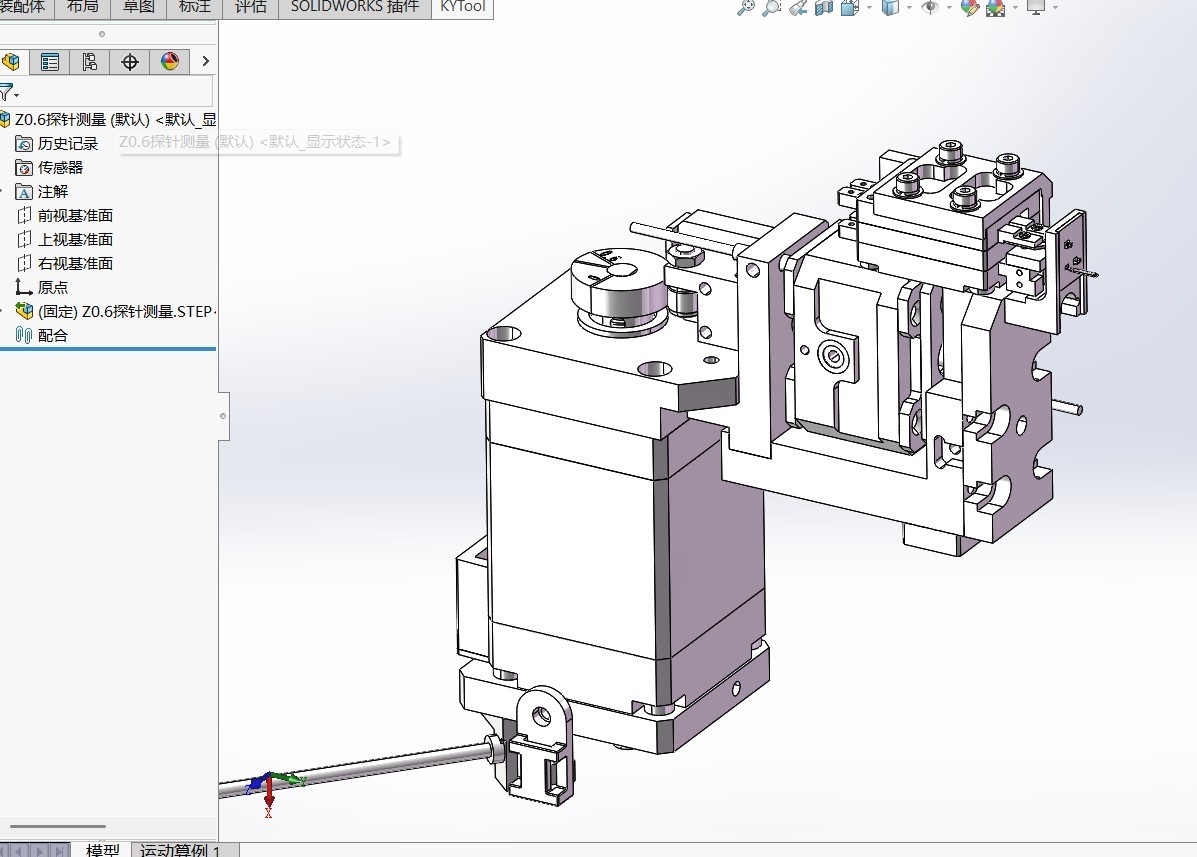Expand more manager tabs chevron

click(205, 61)
